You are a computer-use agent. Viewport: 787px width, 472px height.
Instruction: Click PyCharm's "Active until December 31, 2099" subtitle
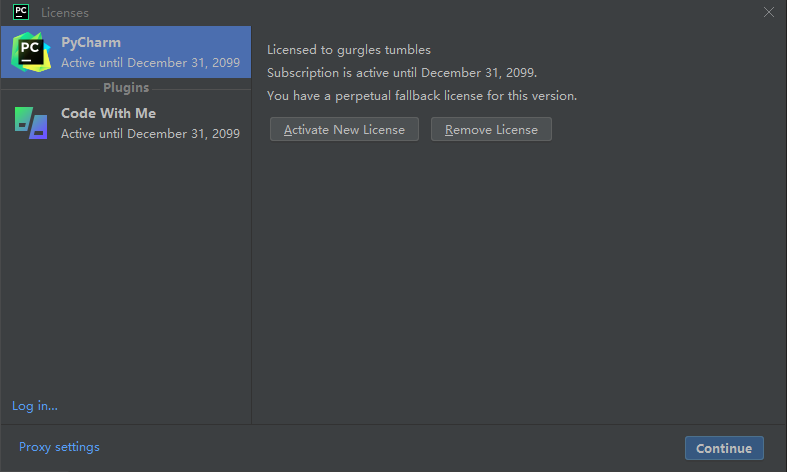click(x=150, y=62)
